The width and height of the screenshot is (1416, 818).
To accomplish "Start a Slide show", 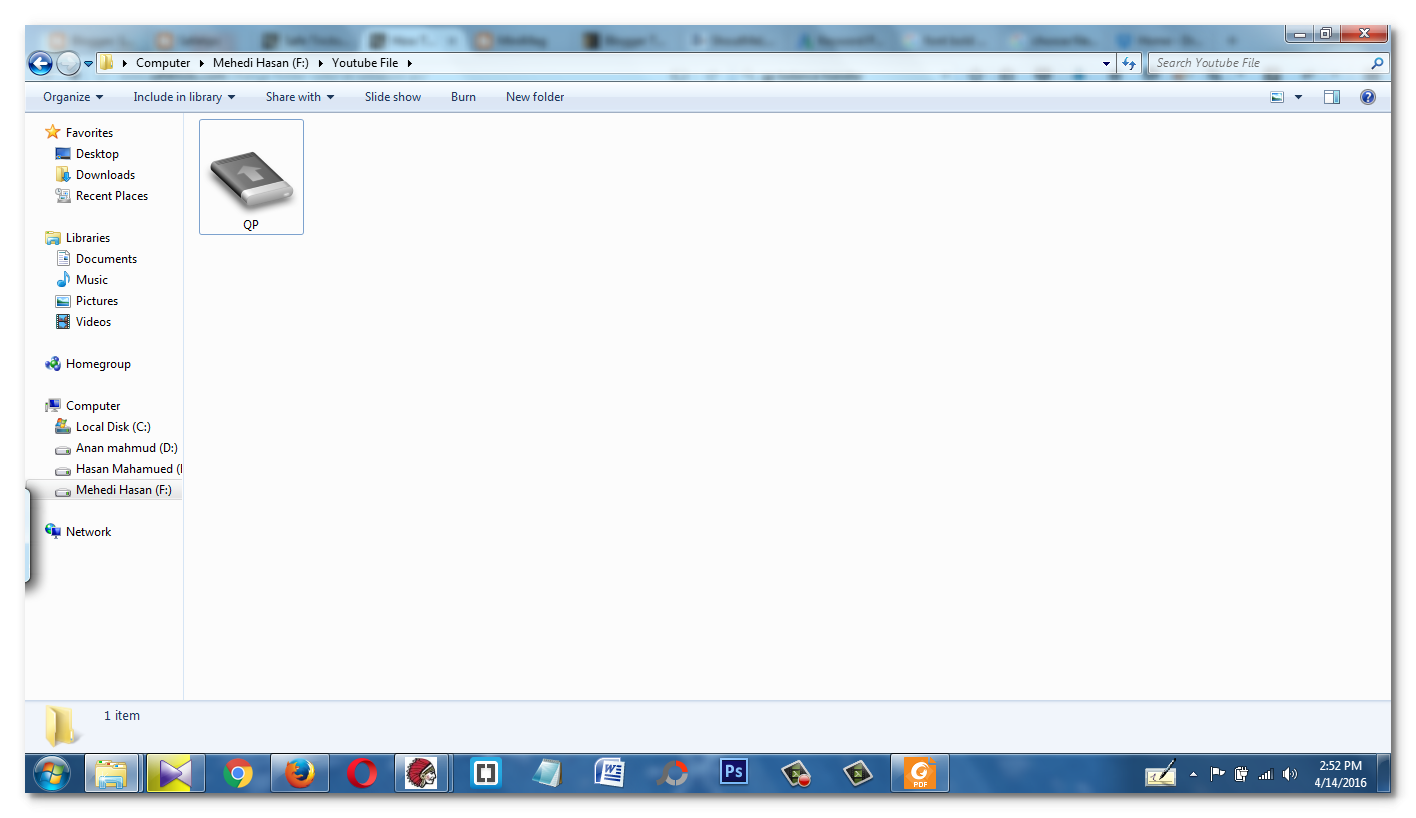I will [393, 97].
